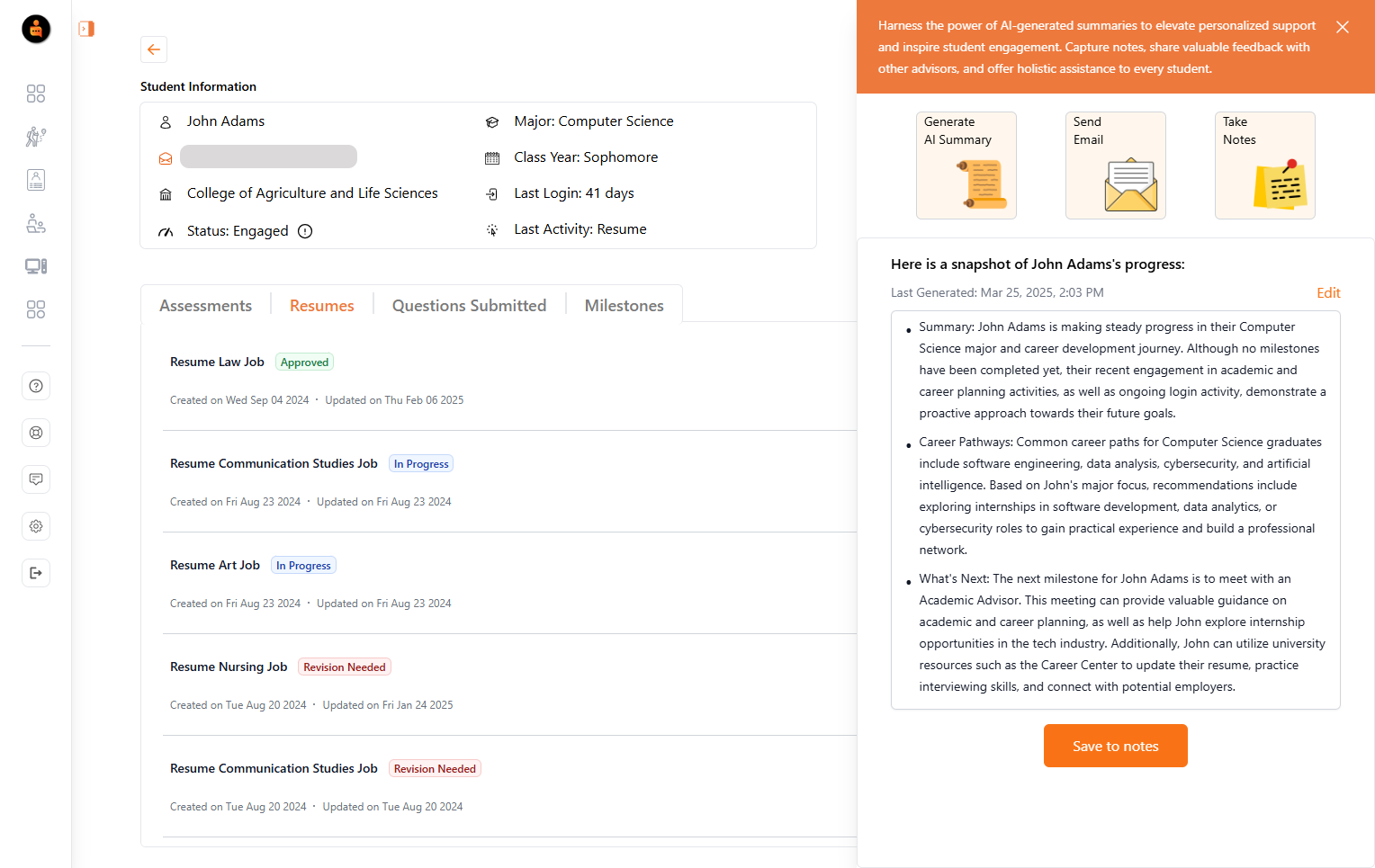Open the settings gear icon
Viewport: 1375px width, 868px height.
pos(36,526)
